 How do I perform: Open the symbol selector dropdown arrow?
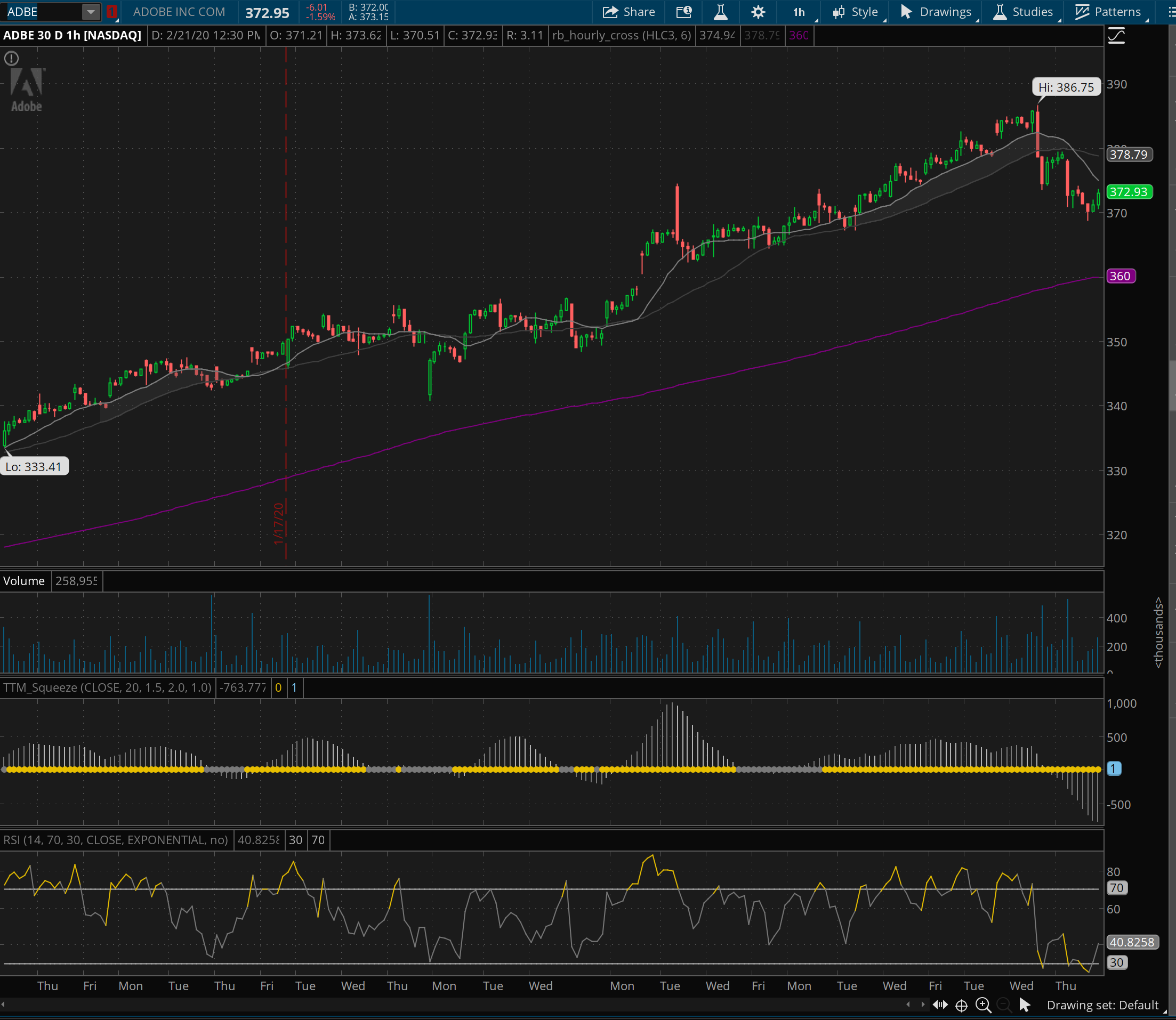click(x=91, y=12)
